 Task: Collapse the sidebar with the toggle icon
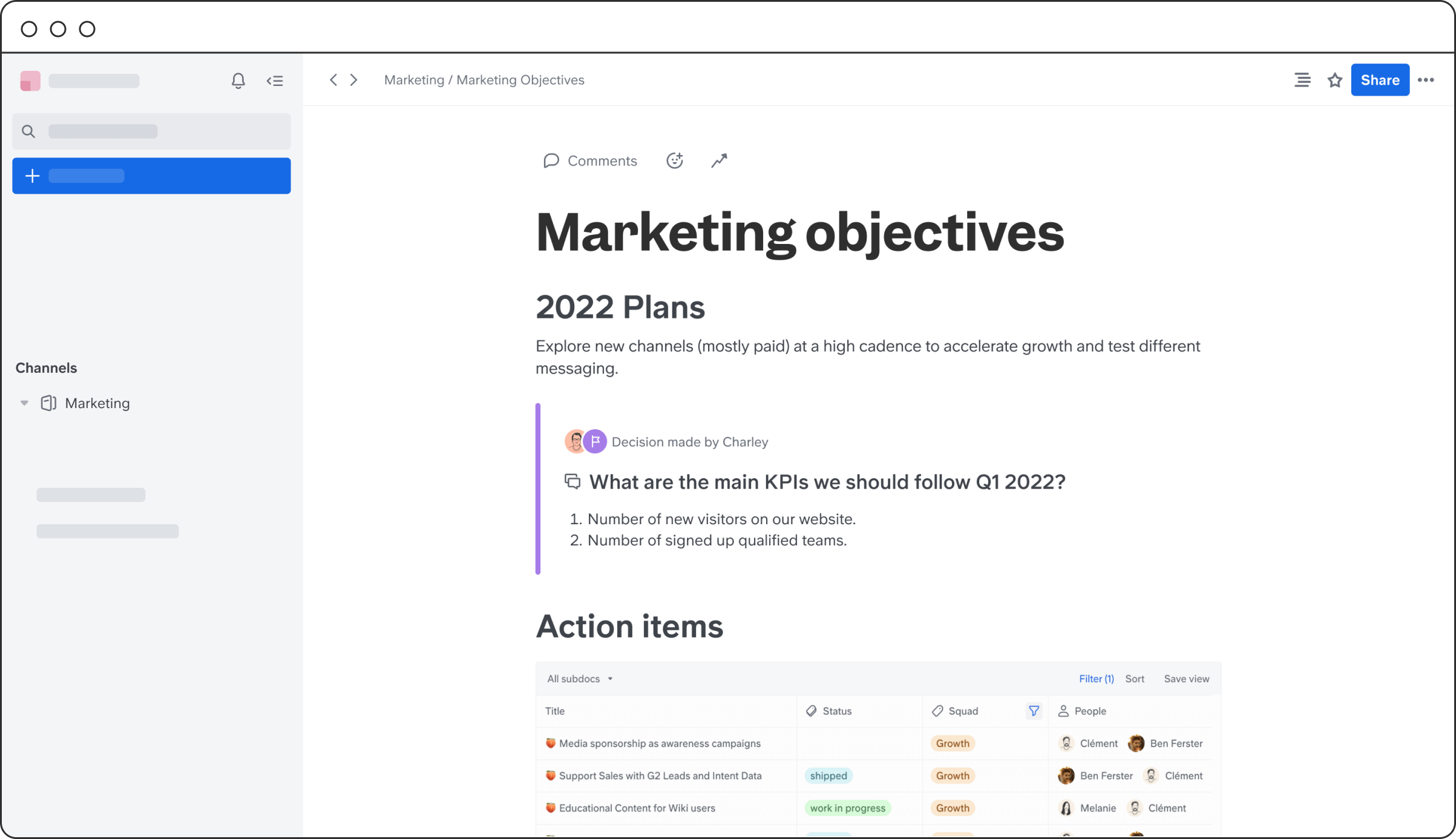point(275,81)
